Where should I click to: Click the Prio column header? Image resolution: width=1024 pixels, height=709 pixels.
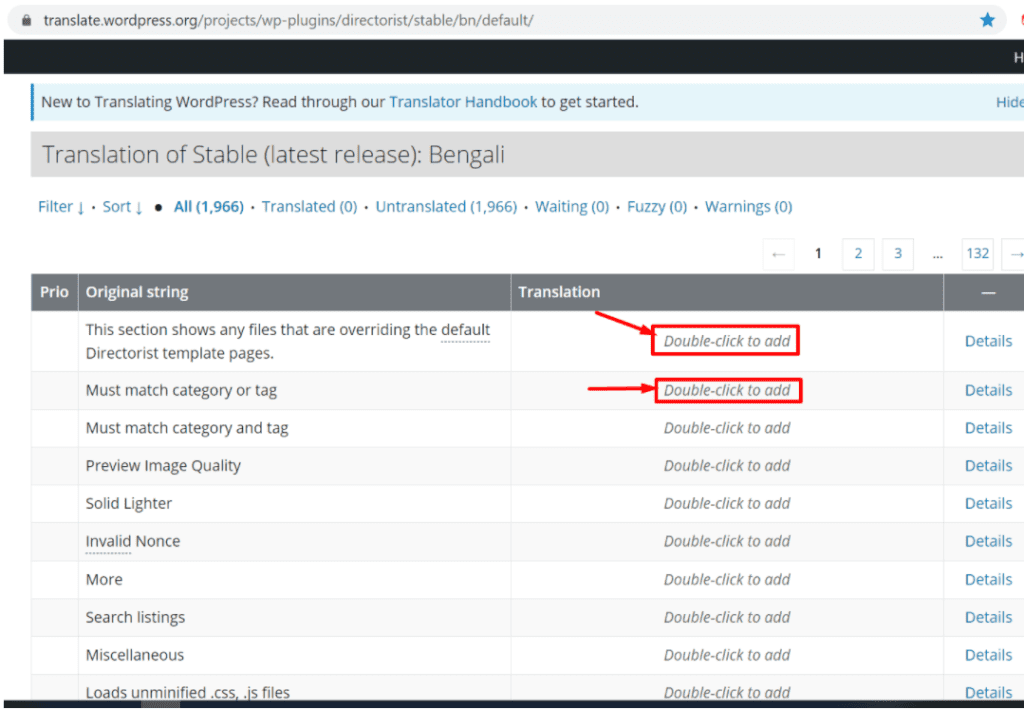click(54, 292)
